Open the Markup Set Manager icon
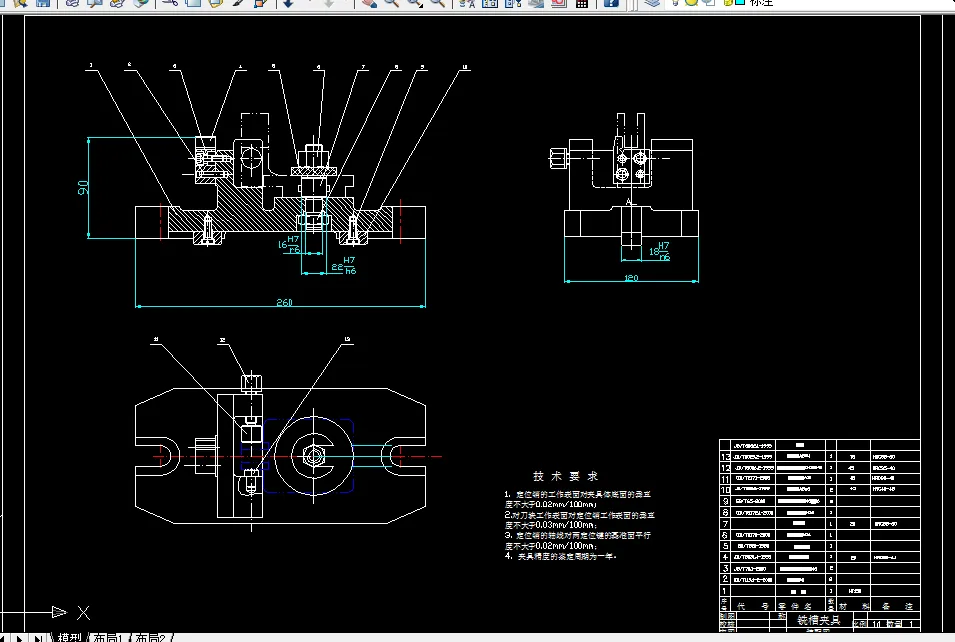 [559, 3]
